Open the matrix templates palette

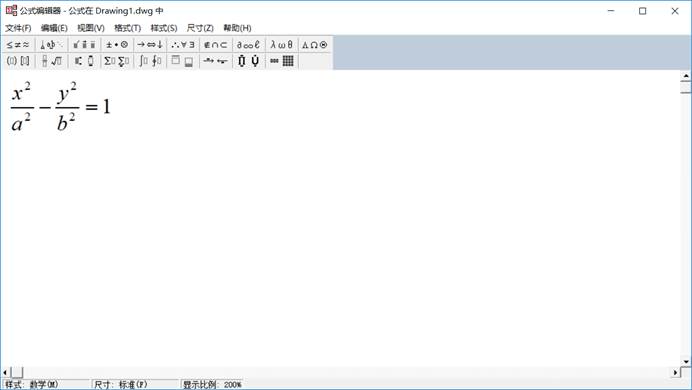tap(281, 61)
